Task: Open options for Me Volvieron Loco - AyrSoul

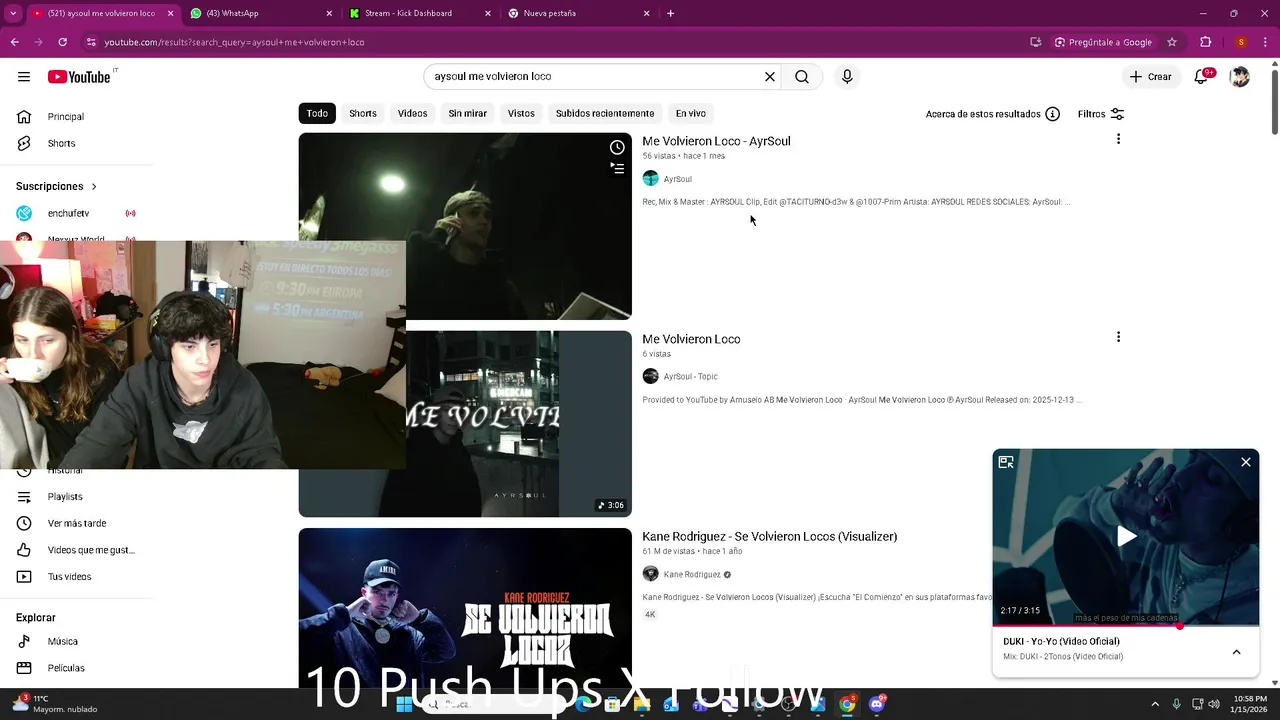Action: [x=1118, y=139]
